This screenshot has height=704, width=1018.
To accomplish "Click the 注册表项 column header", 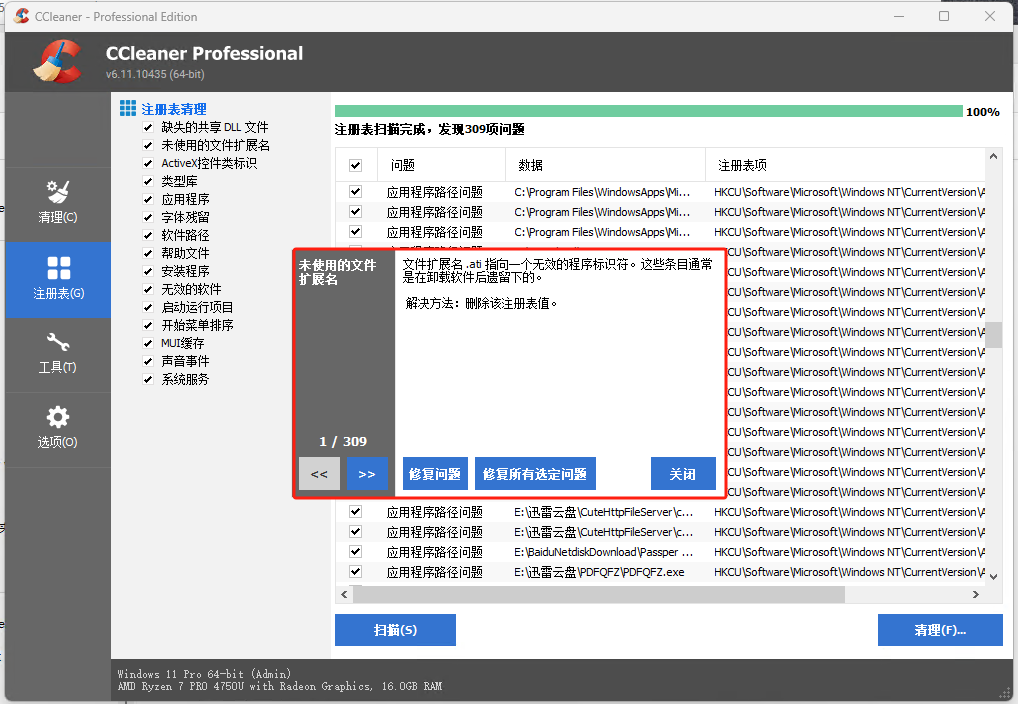I will pos(845,166).
